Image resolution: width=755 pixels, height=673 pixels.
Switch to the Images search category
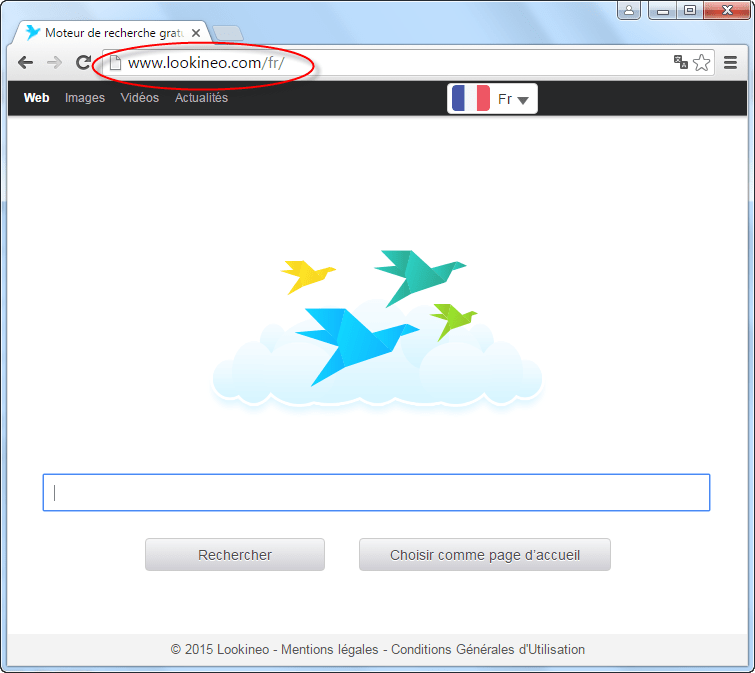85,98
